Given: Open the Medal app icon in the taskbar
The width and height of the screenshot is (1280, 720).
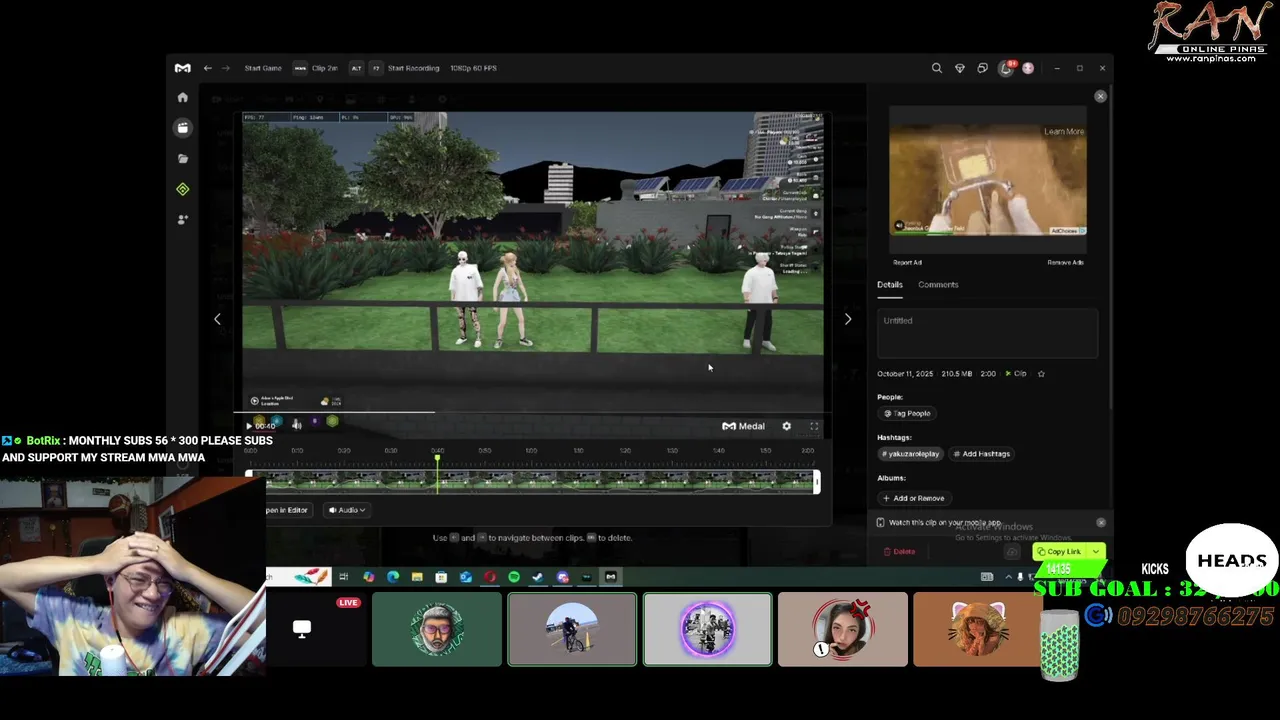Looking at the screenshot, I should pyautogui.click(x=611, y=577).
